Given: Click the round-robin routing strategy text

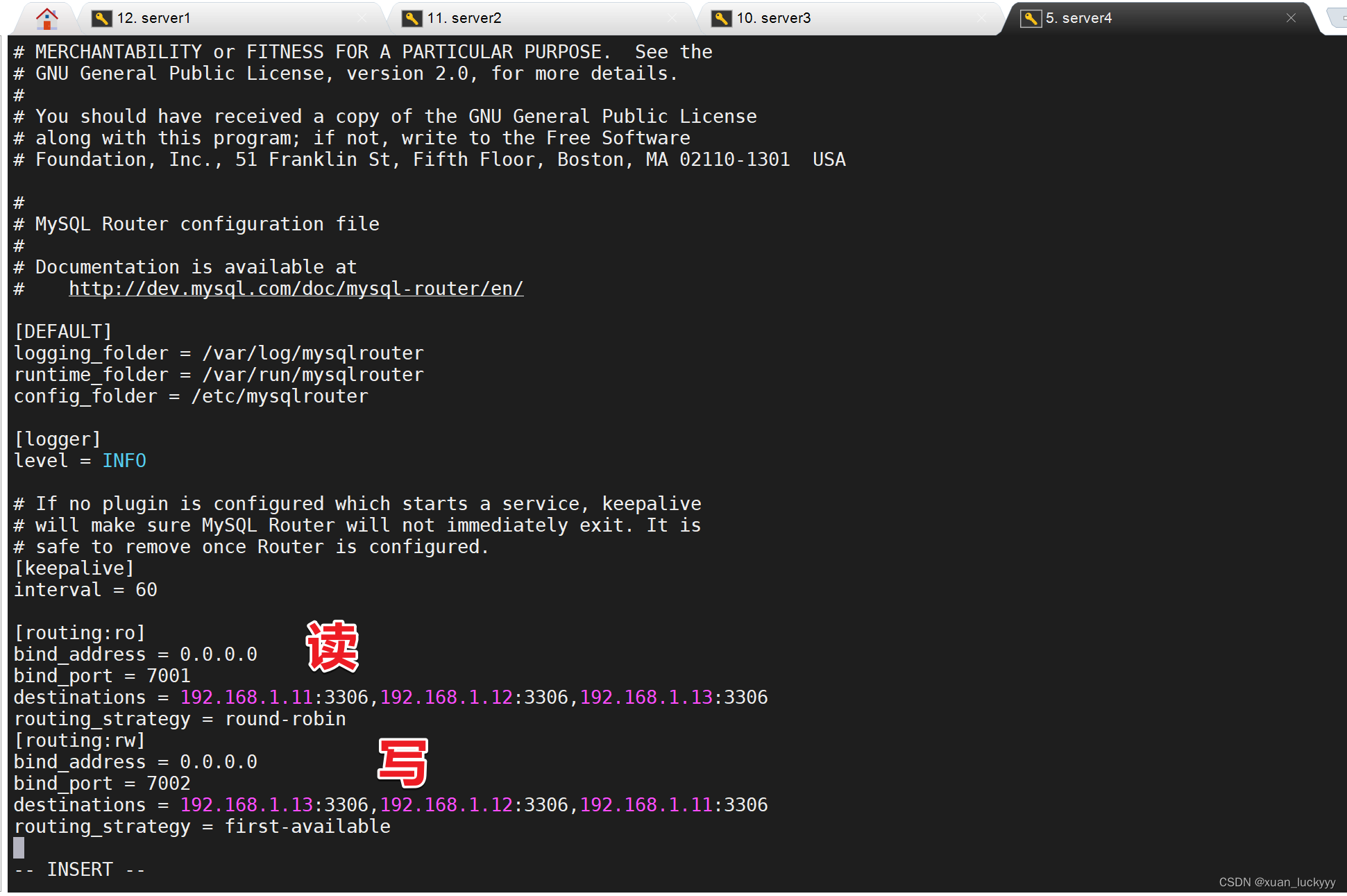Looking at the screenshot, I should point(285,719).
